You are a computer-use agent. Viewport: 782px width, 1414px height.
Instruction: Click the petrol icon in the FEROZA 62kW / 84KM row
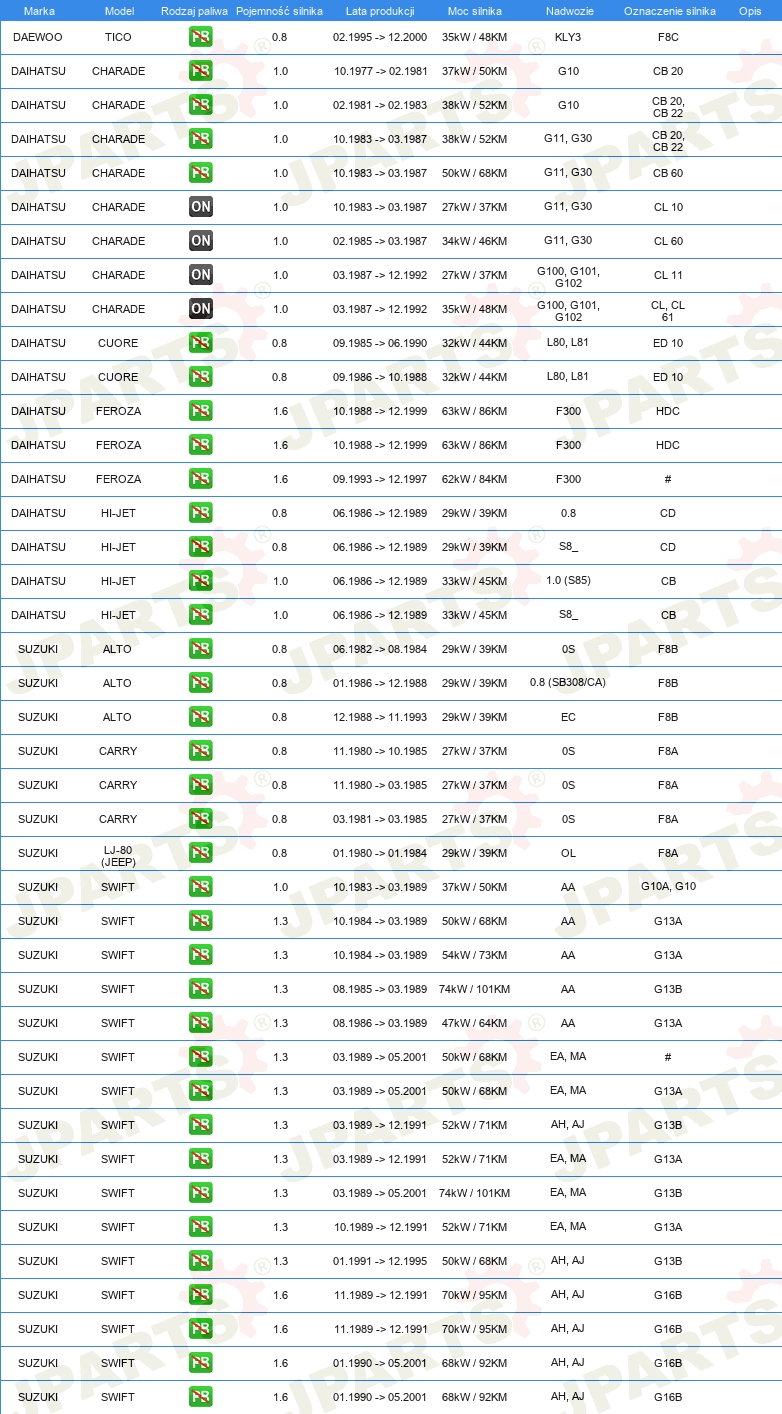coord(200,479)
